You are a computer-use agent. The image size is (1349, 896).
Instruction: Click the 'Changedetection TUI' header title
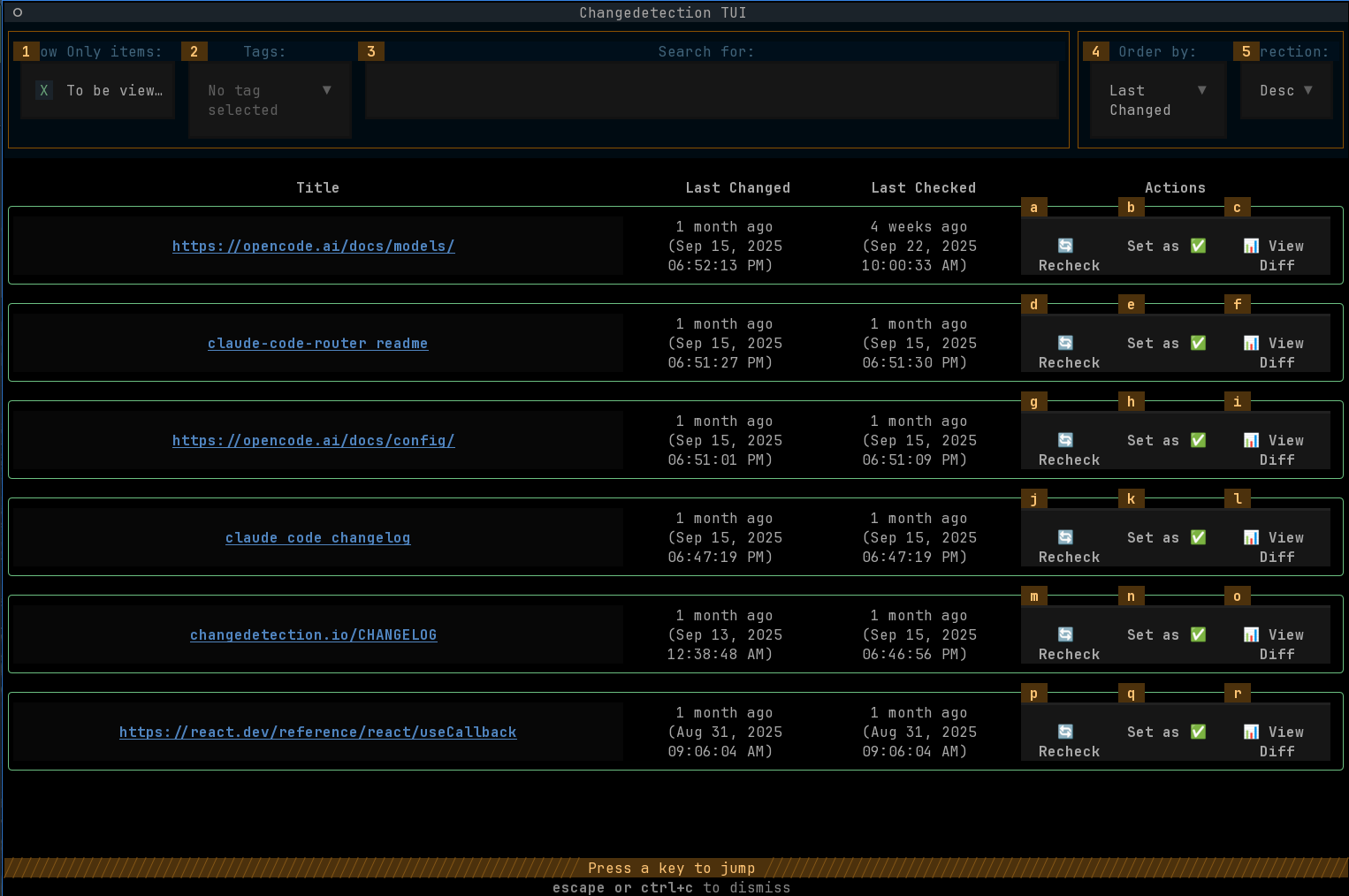(663, 12)
